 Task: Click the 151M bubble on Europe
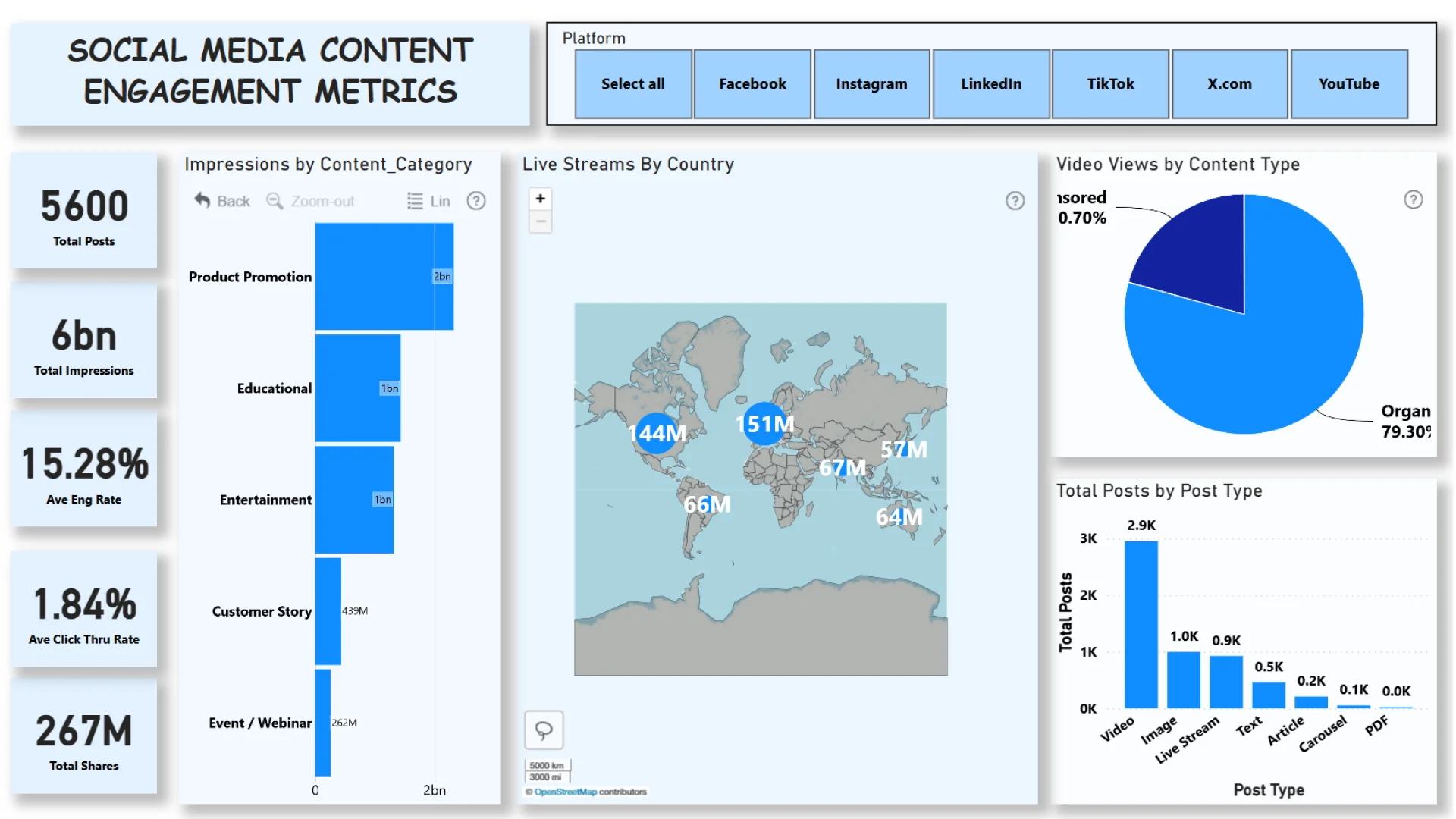tap(764, 424)
